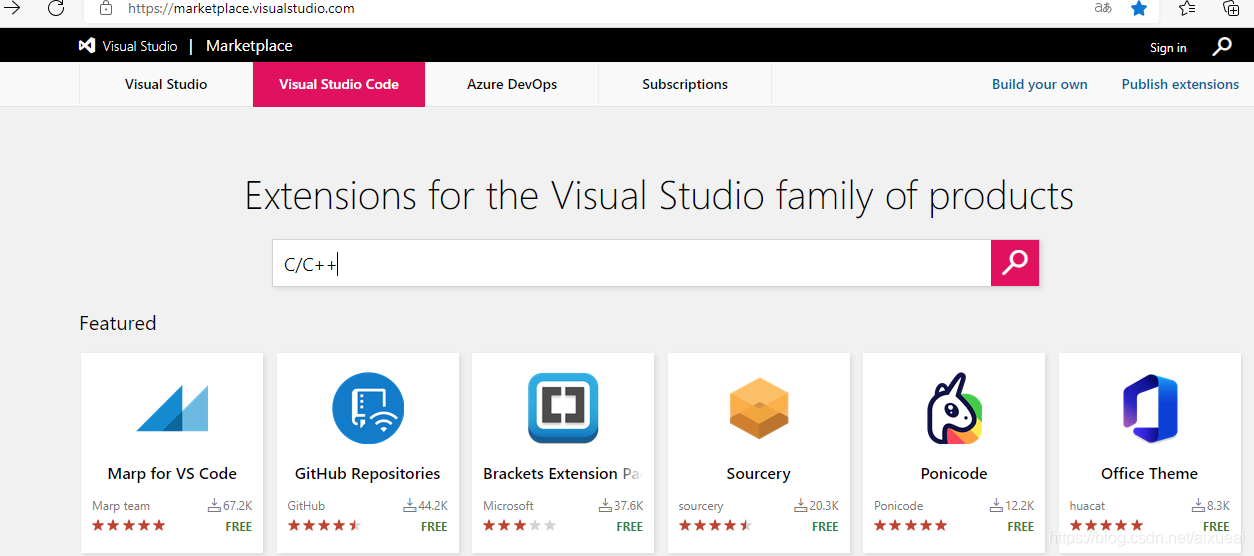Click FREE label on Marp card
The width and height of the screenshot is (1254, 556).
pyautogui.click(x=239, y=526)
